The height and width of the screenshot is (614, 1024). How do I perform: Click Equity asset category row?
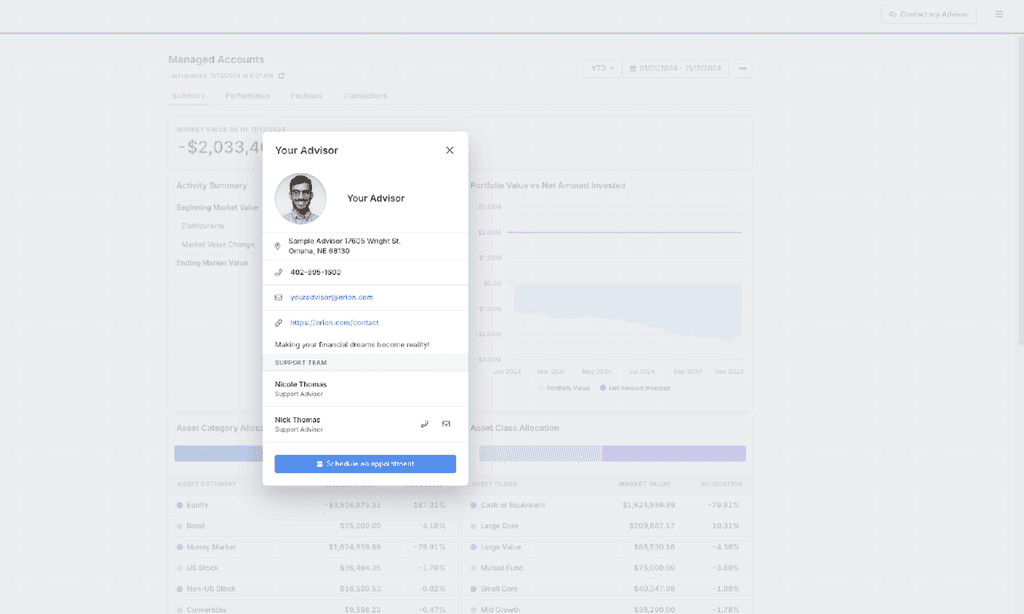click(313, 505)
